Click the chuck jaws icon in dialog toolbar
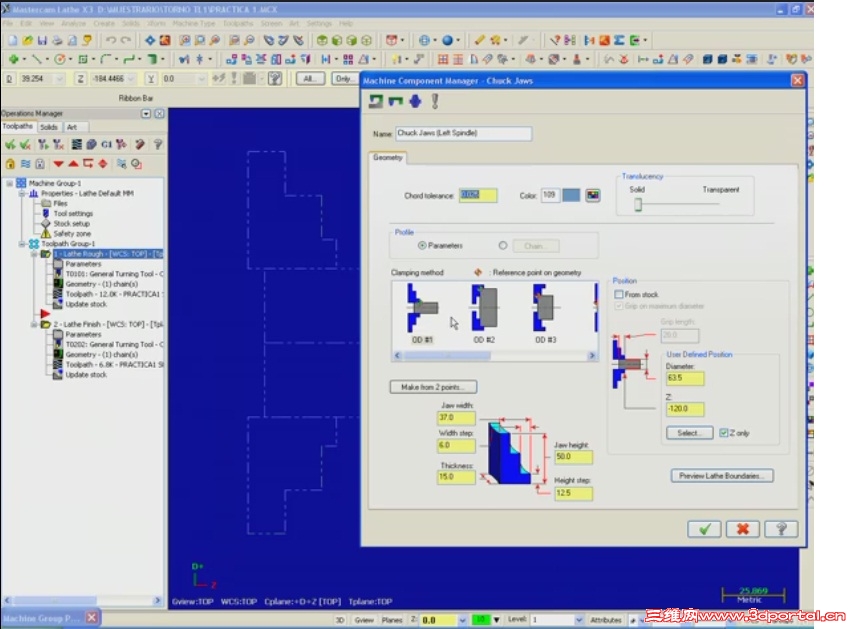 point(396,101)
